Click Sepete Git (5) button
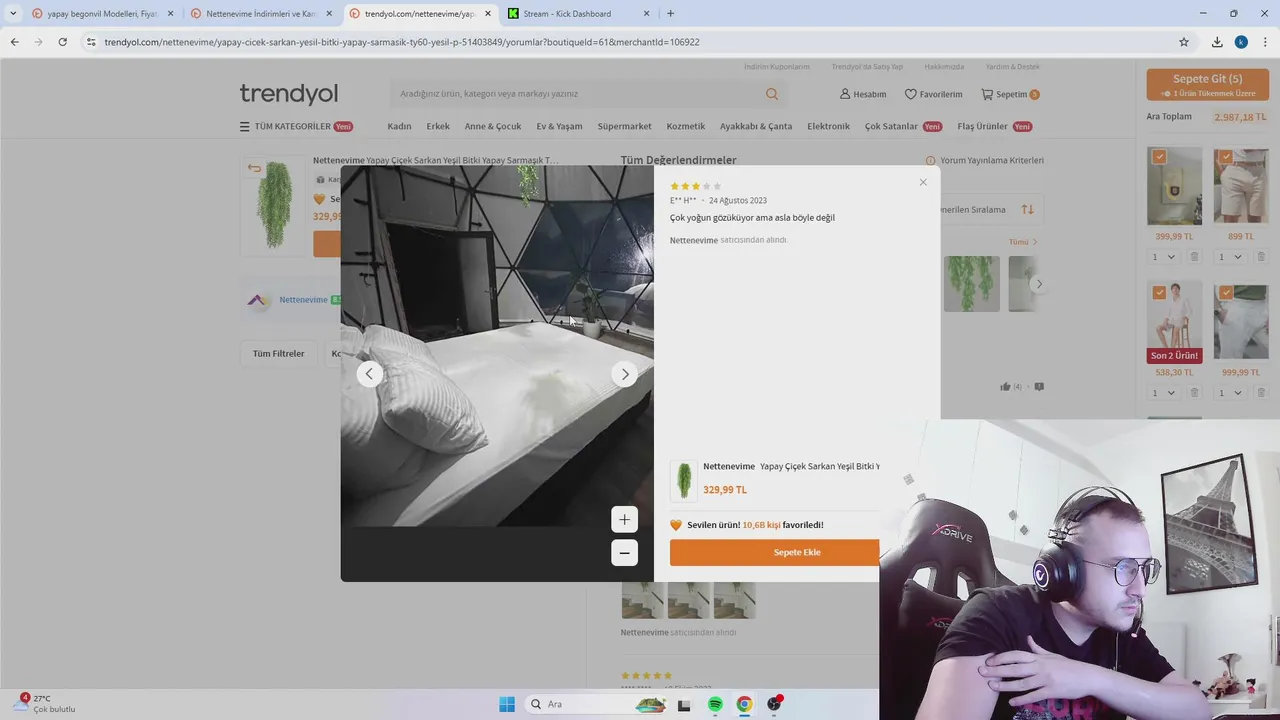The height and width of the screenshot is (720, 1280). (1208, 84)
